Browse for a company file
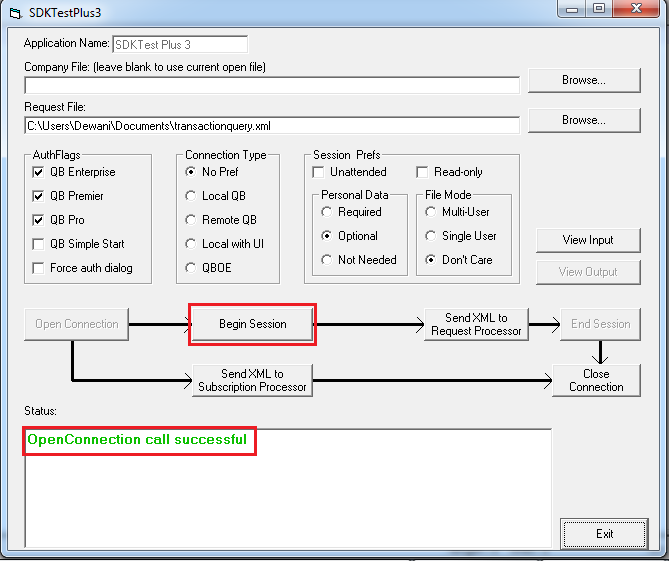 584,80
